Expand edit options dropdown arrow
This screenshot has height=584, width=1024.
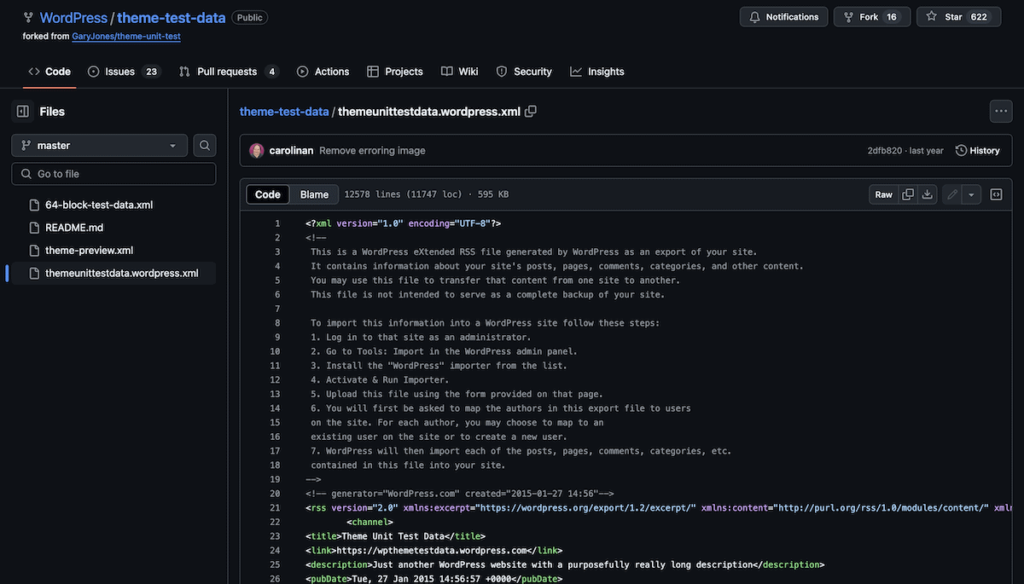[971, 195]
